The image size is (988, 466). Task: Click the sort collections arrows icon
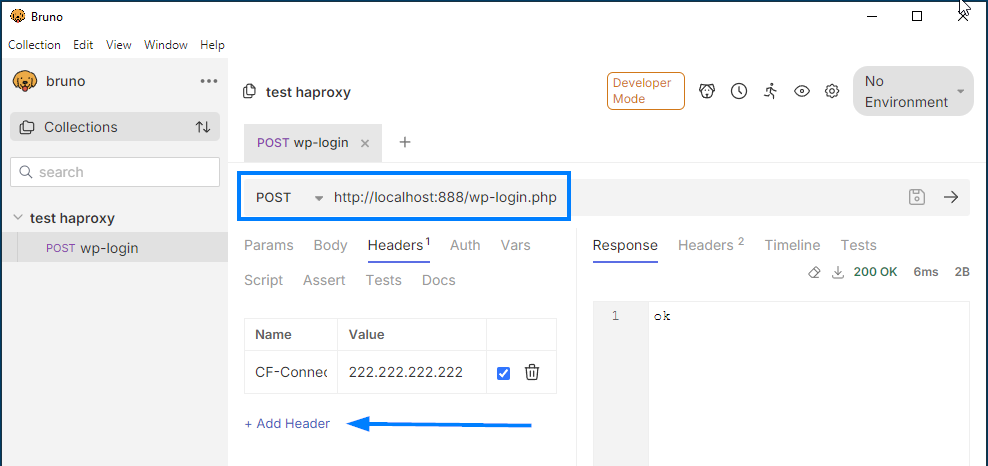click(203, 127)
